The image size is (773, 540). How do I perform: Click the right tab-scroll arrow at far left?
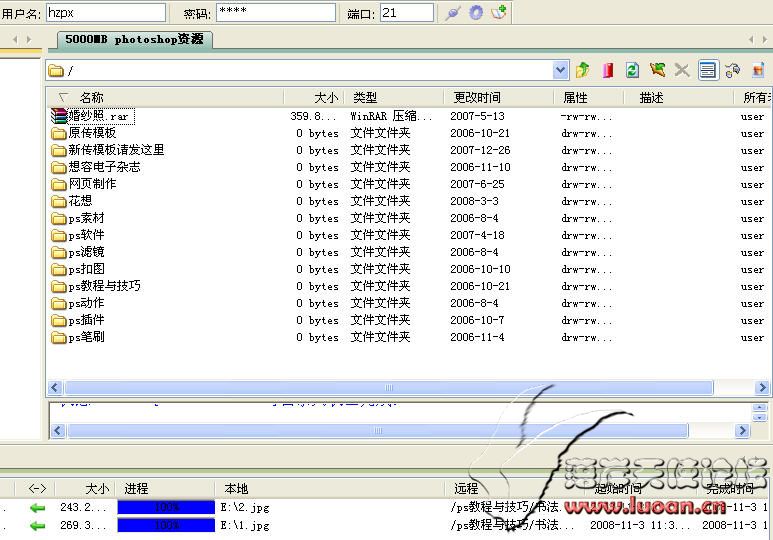pyautogui.click(x=29, y=39)
